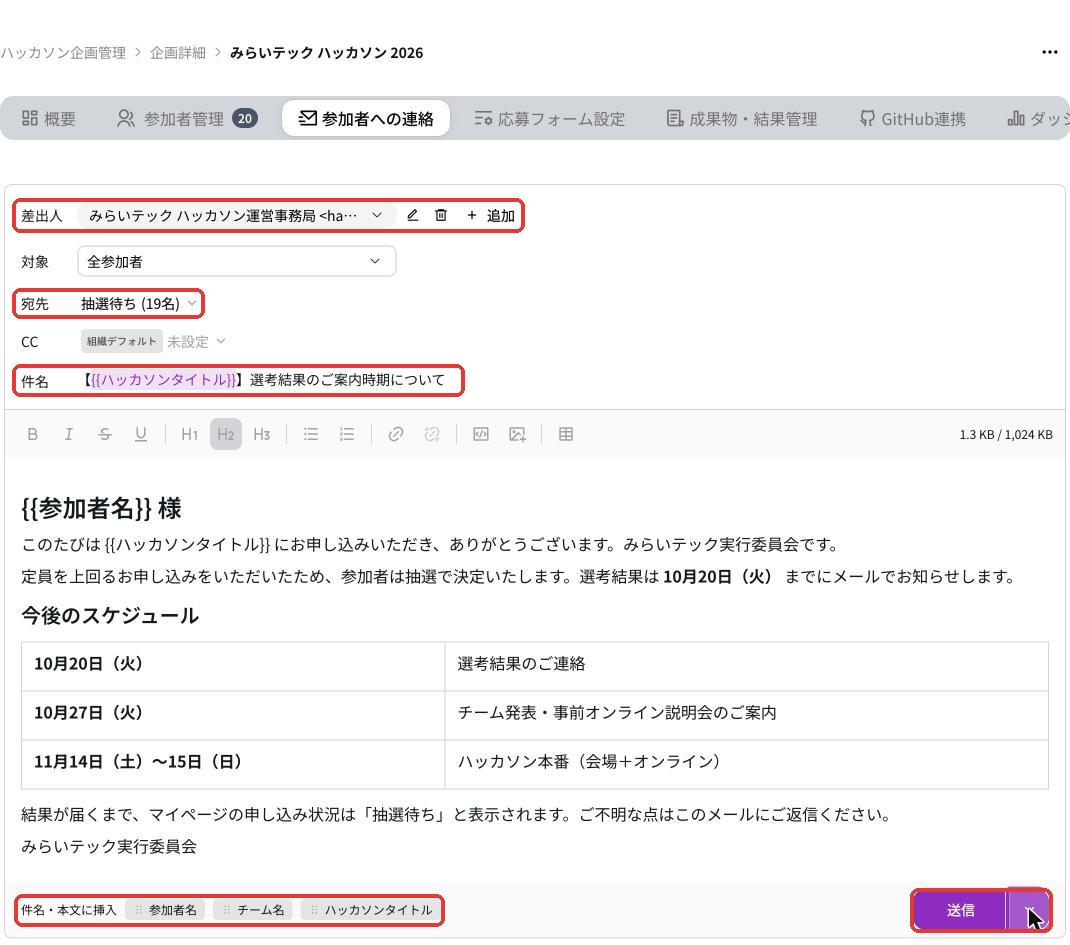Edit the sender with the pencil icon
Viewport: 1070px width, 945px height.
pos(412,216)
